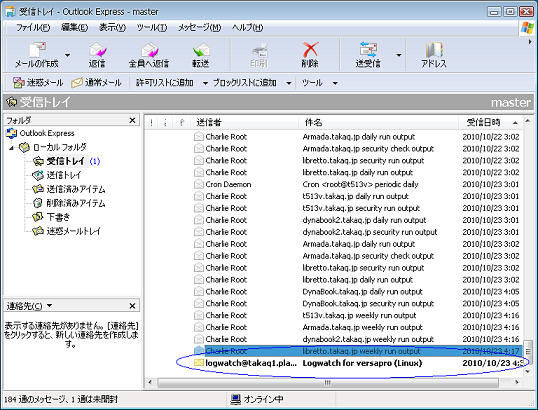The width and height of the screenshot is (538, 410).
Task: Click the flag column header
Action: (x=182, y=122)
